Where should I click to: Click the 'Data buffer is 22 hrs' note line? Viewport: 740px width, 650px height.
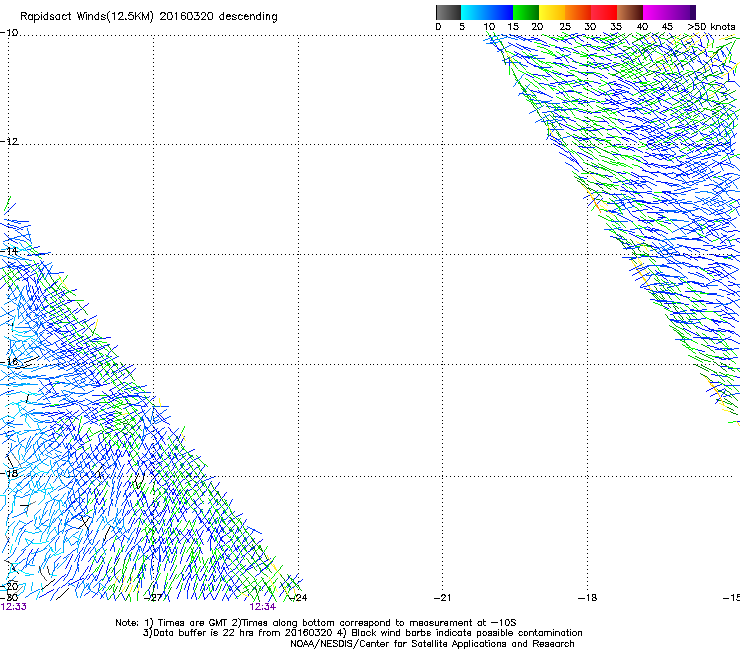click(x=362, y=633)
